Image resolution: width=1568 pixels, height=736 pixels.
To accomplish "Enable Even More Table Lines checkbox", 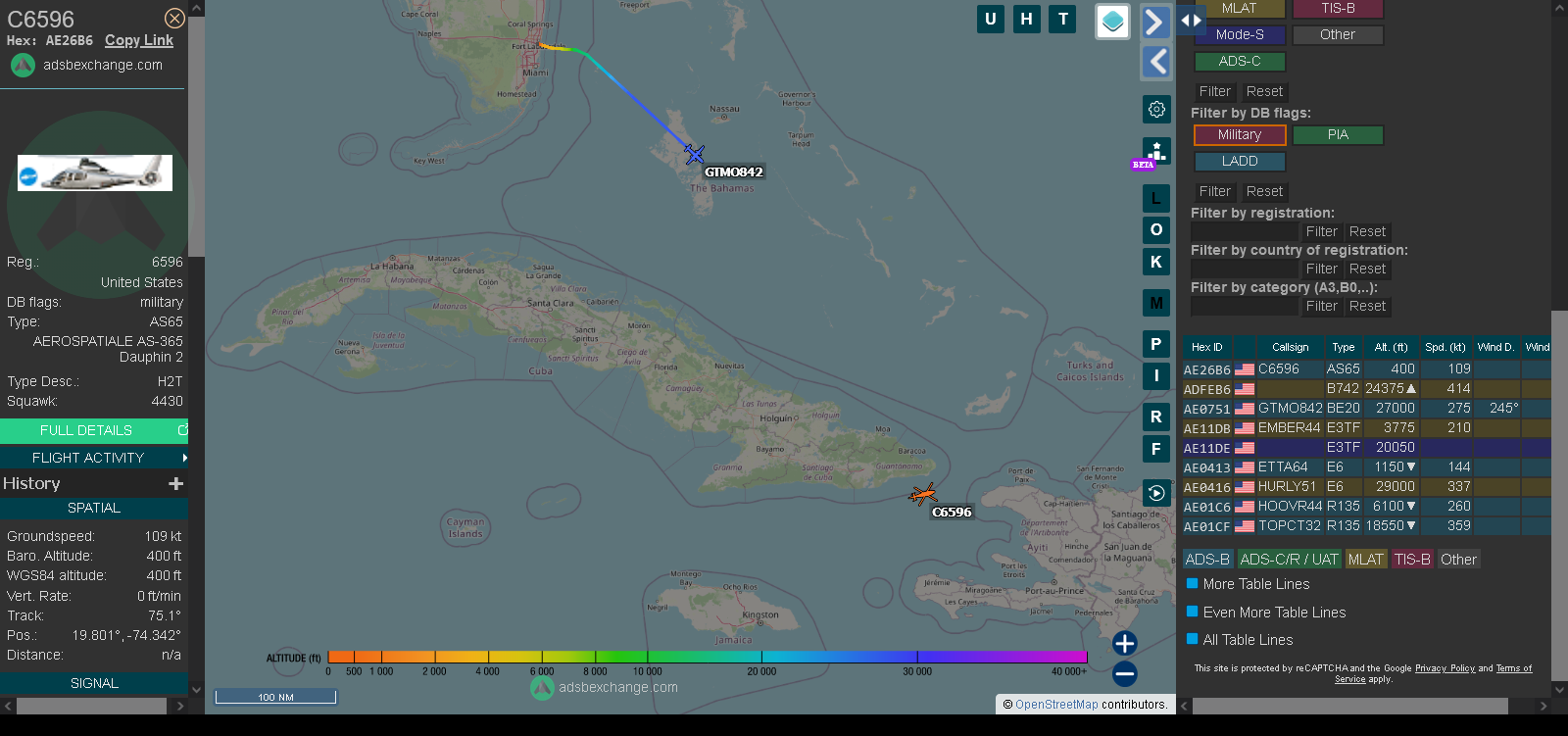I will pos(1193,612).
